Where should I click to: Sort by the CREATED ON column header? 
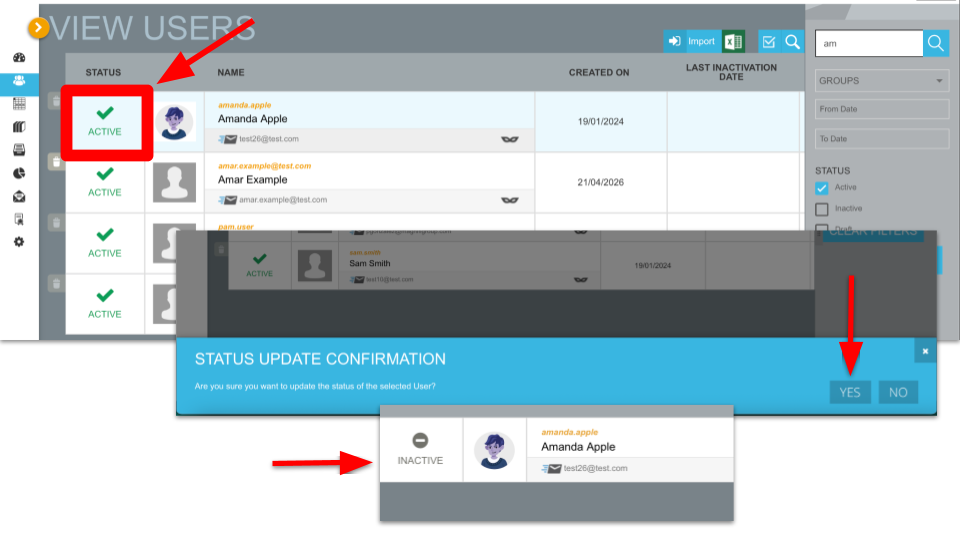click(x=599, y=72)
